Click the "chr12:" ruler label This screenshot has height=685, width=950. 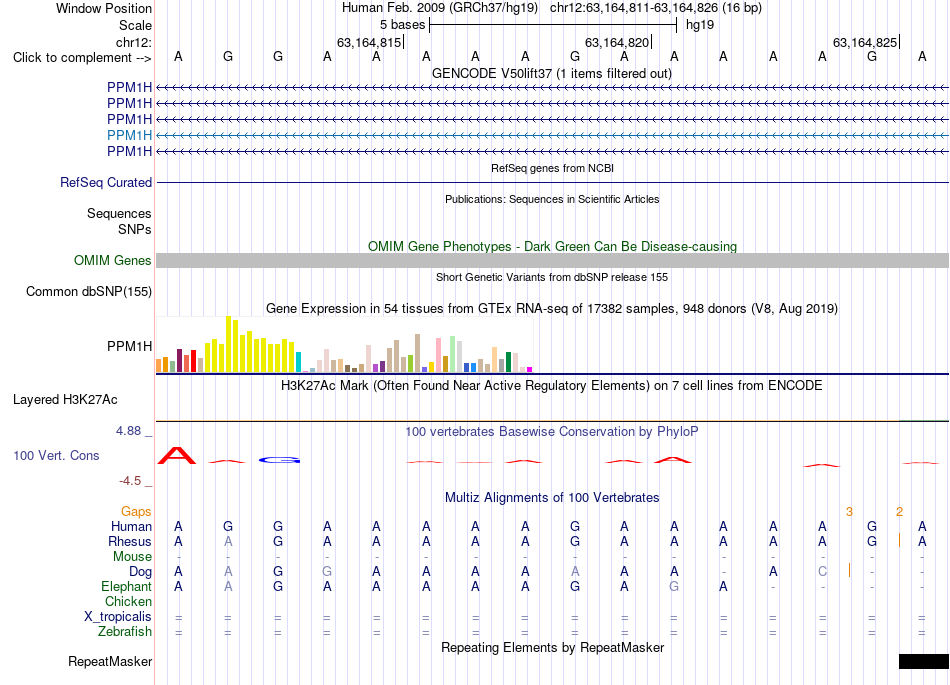click(x=133, y=42)
